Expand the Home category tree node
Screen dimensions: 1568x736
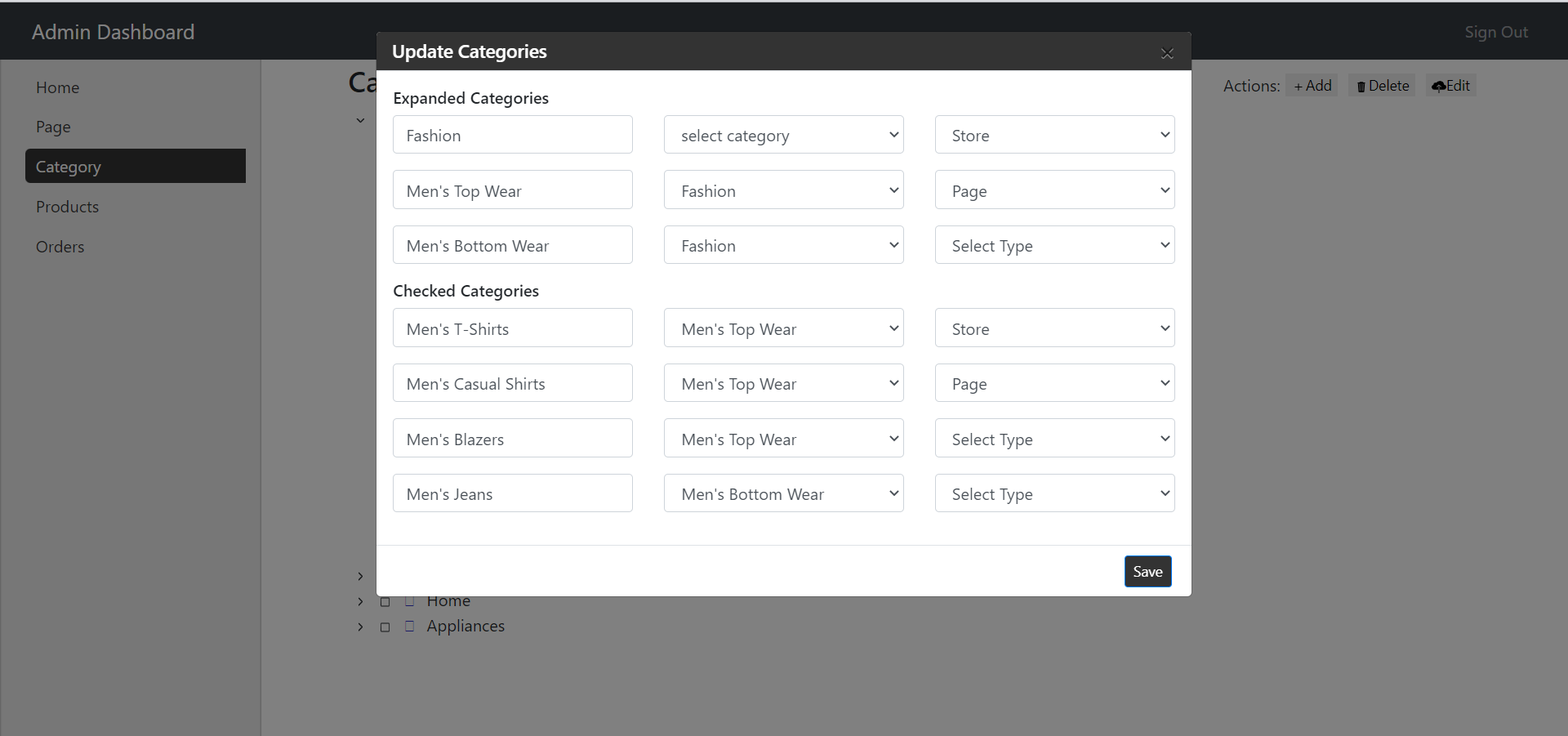click(360, 602)
